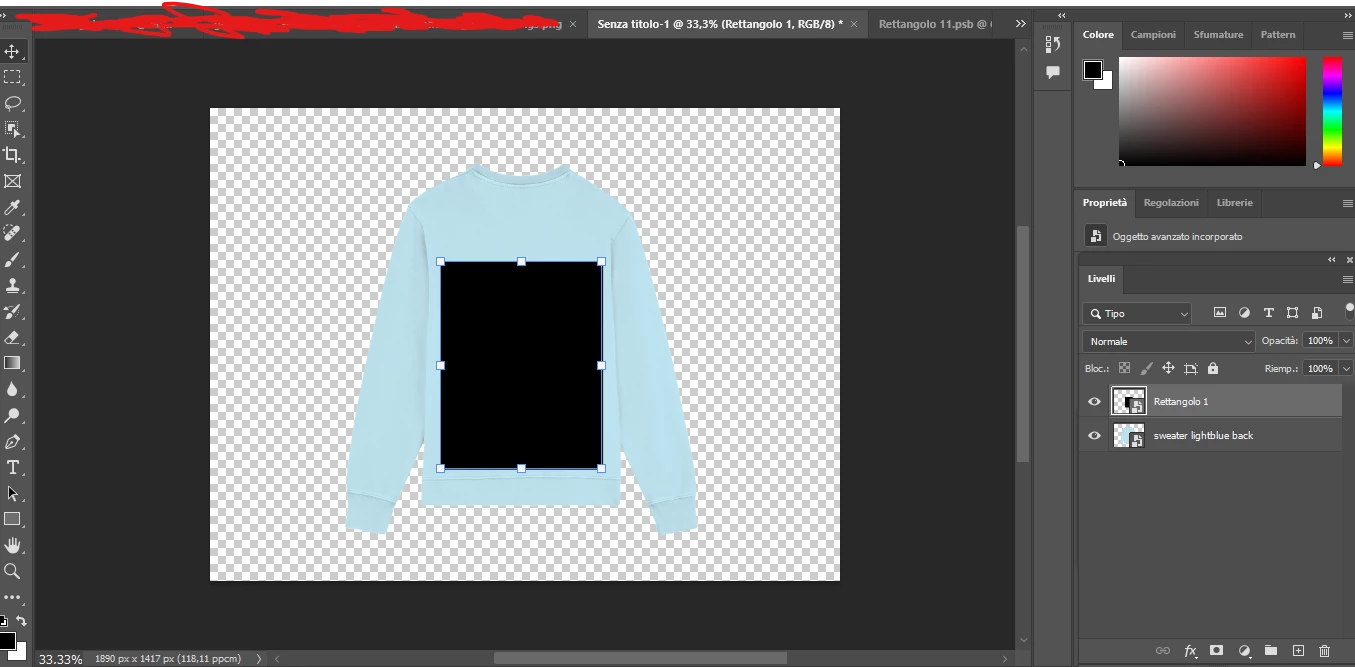This screenshot has height=667, width=1355.
Task: Click the link layers icon
Action: (1162, 651)
